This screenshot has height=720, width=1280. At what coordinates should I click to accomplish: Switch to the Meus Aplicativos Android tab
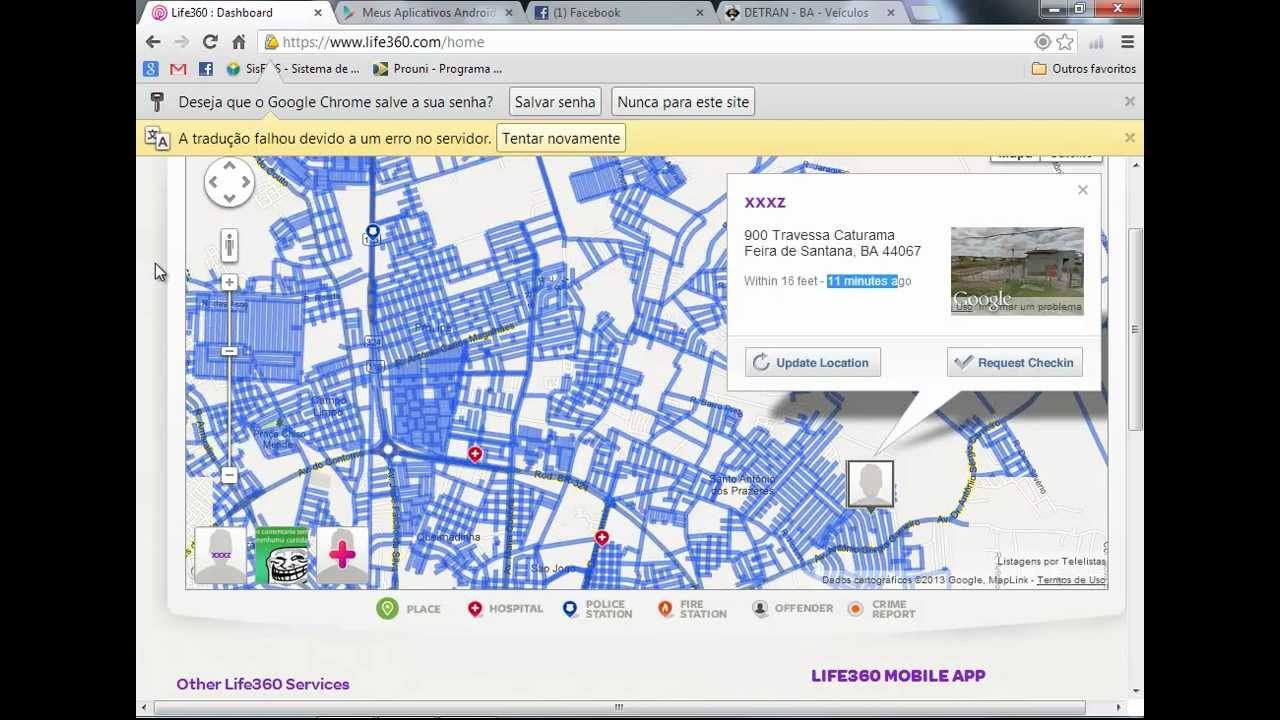pyautogui.click(x=430, y=13)
